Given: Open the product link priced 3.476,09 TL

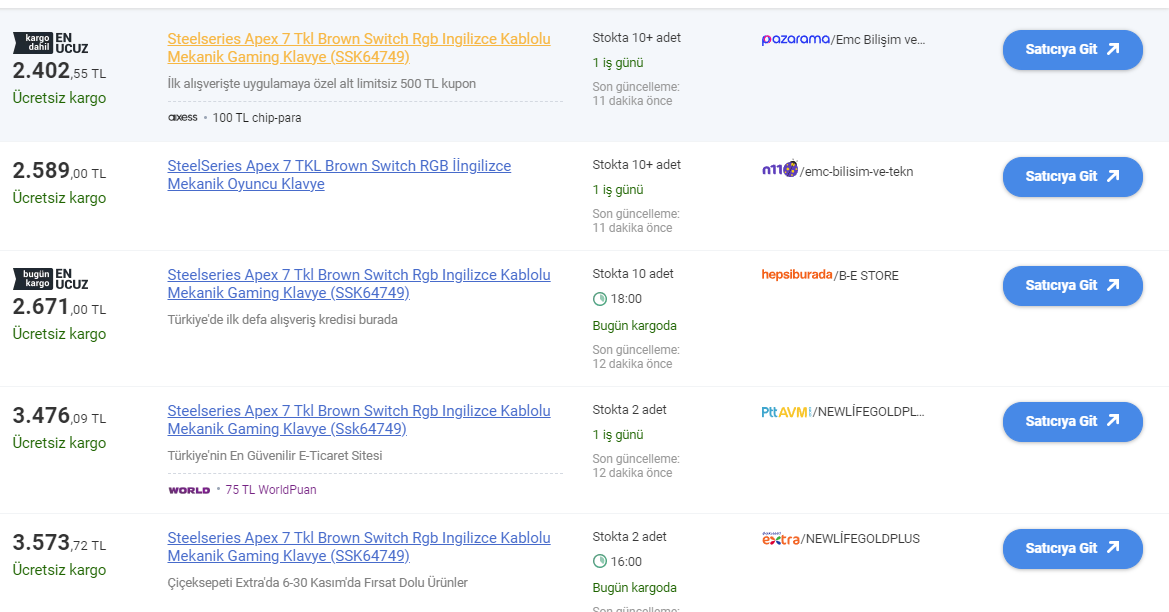Looking at the screenshot, I should [x=358, y=420].
